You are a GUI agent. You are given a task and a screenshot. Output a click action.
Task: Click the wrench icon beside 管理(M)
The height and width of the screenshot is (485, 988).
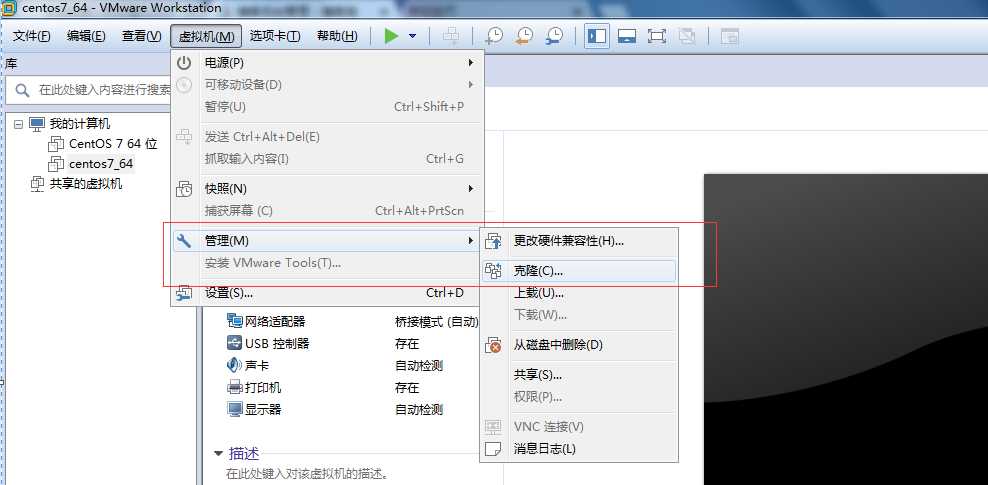point(184,241)
